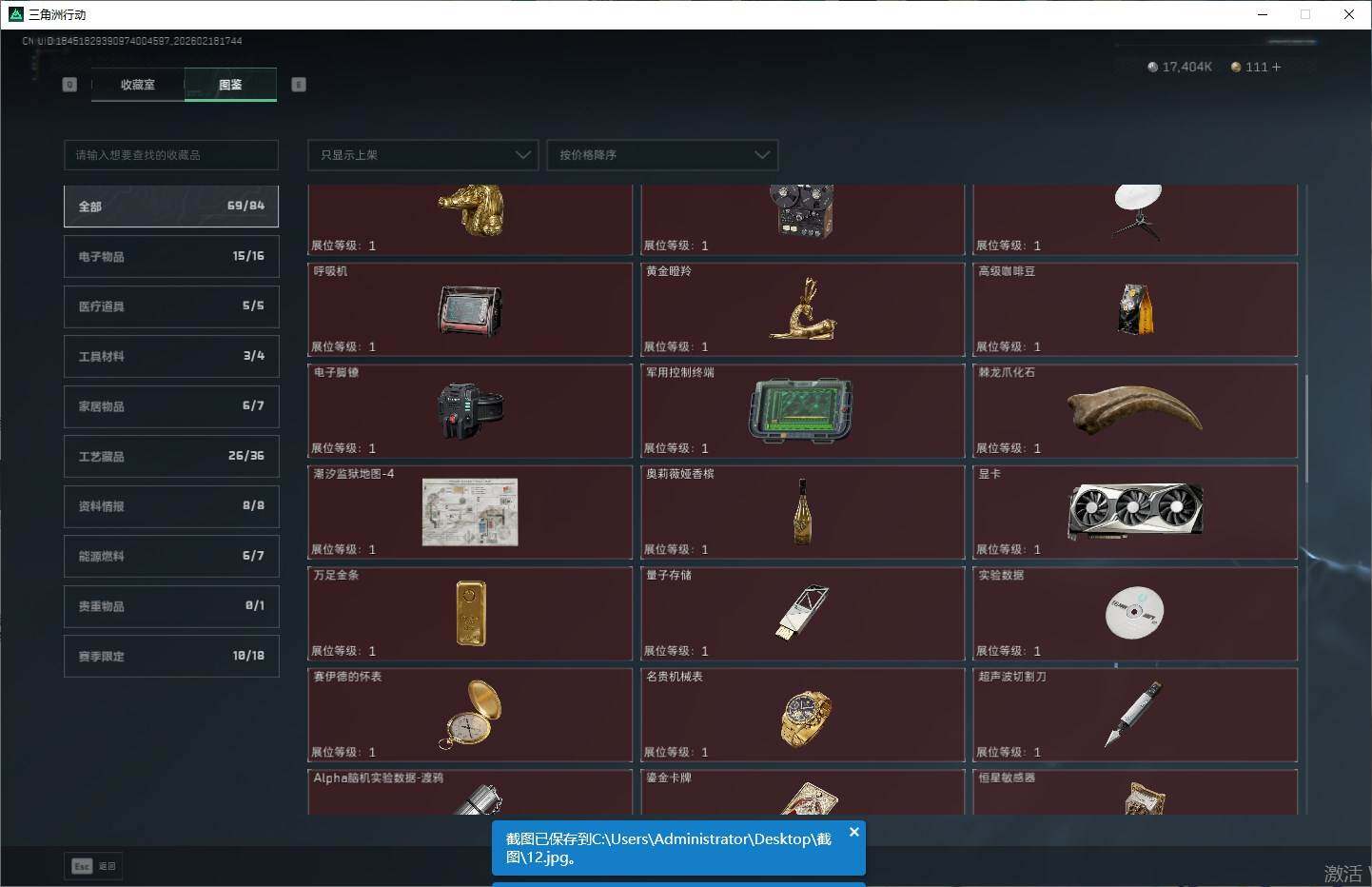Click the 截图已保存到 notification message

tap(669, 848)
